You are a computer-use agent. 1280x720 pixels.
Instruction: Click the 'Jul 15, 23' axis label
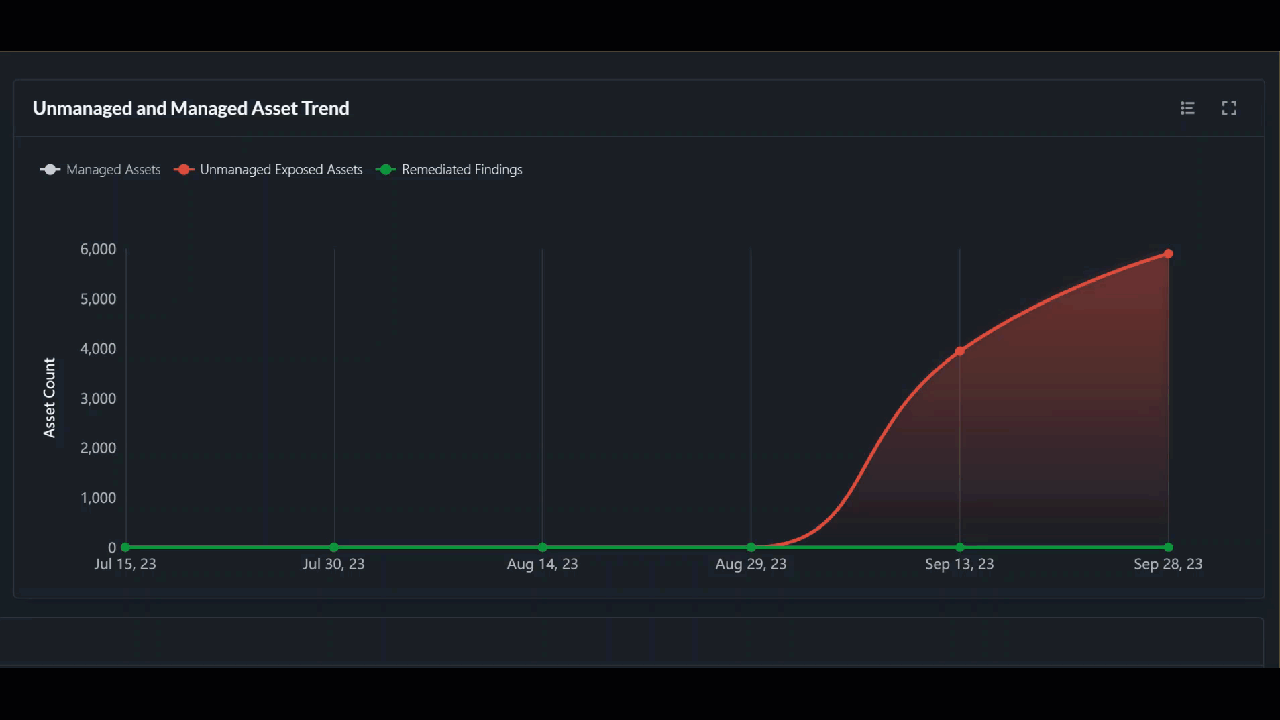click(126, 564)
